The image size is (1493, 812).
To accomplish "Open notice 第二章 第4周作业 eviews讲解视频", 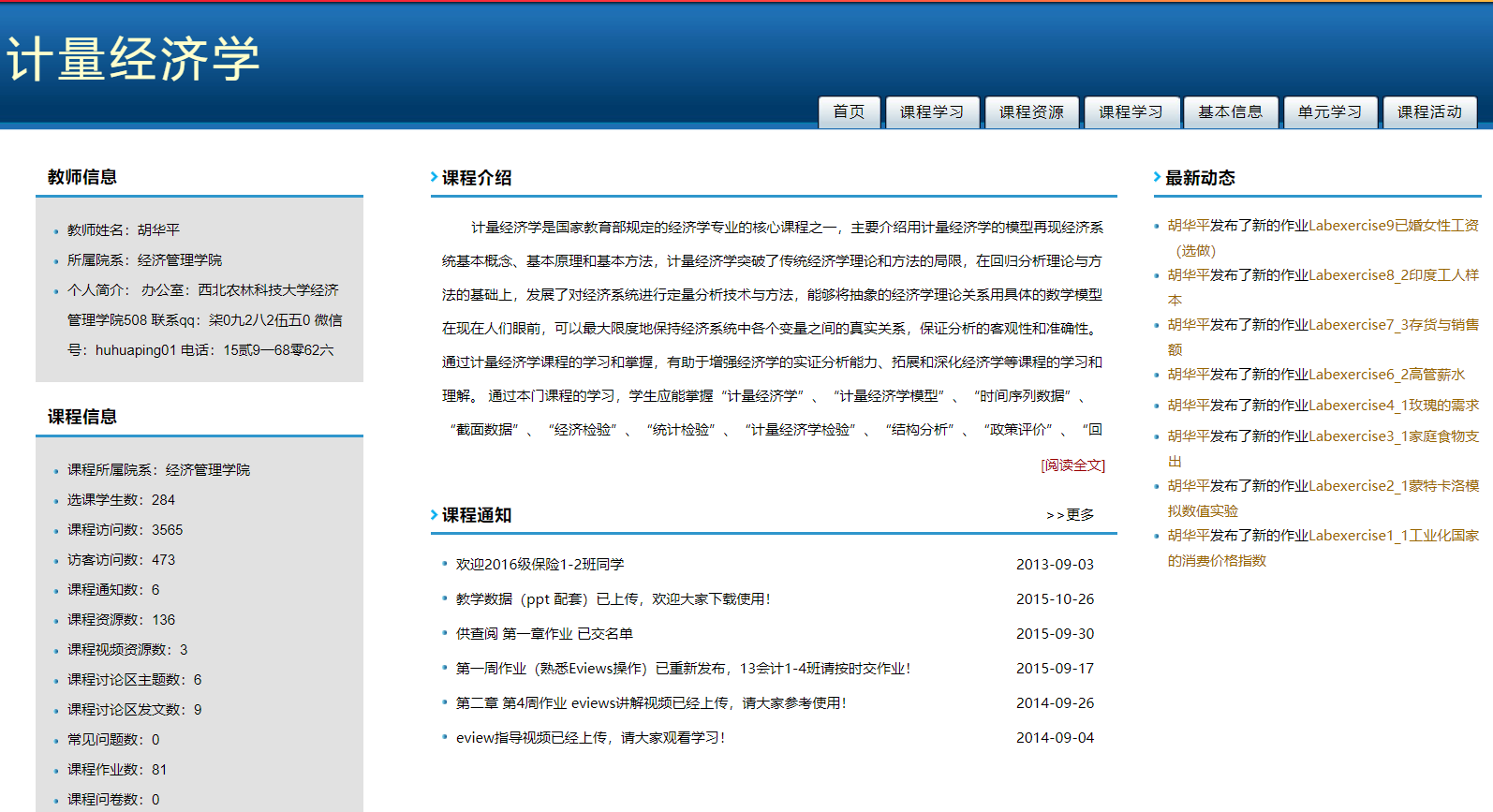I will 651,703.
